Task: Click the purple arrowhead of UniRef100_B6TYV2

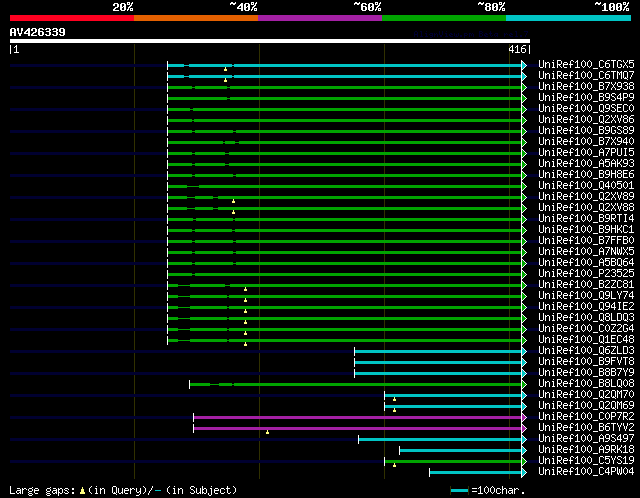Action: pyautogui.click(x=524, y=429)
